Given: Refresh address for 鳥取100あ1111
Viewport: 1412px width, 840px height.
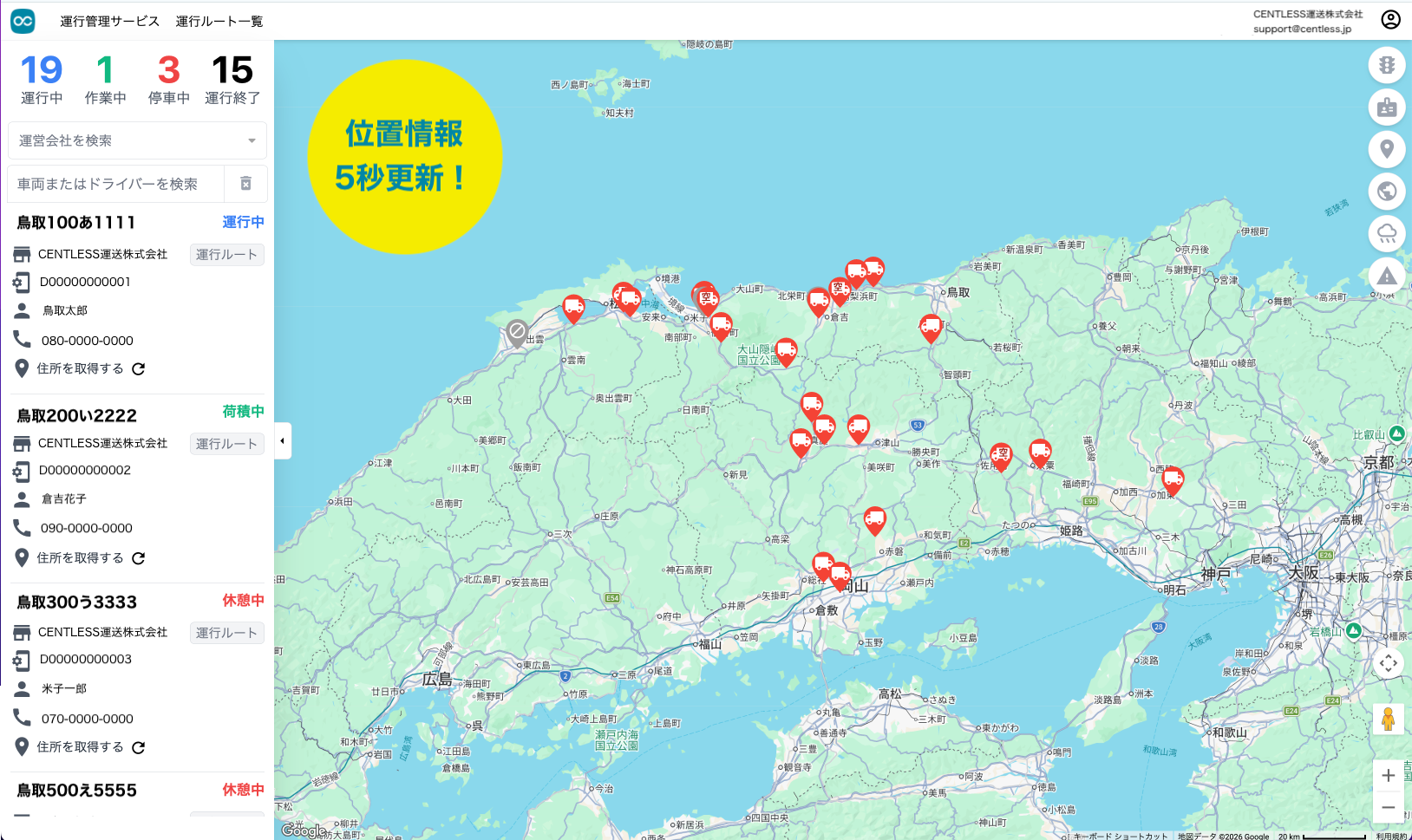Looking at the screenshot, I should pyautogui.click(x=138, y=369).
